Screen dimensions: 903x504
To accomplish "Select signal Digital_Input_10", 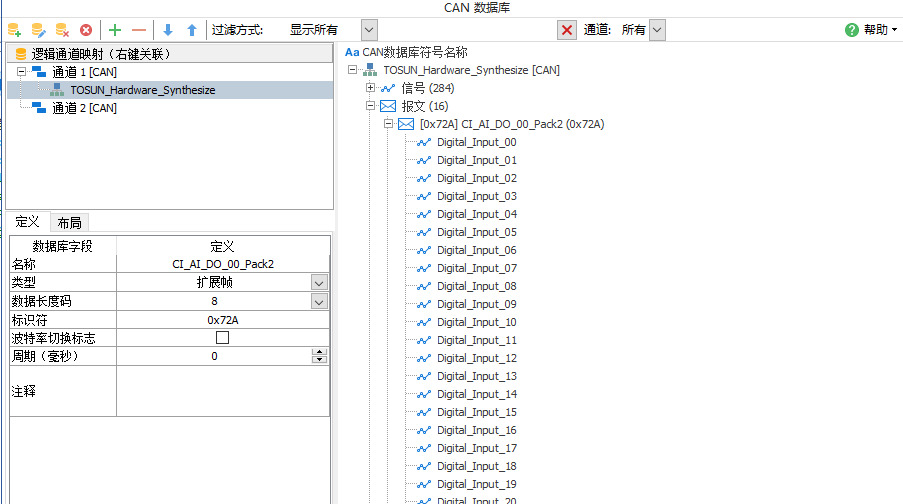I will (x=476, y=322).
